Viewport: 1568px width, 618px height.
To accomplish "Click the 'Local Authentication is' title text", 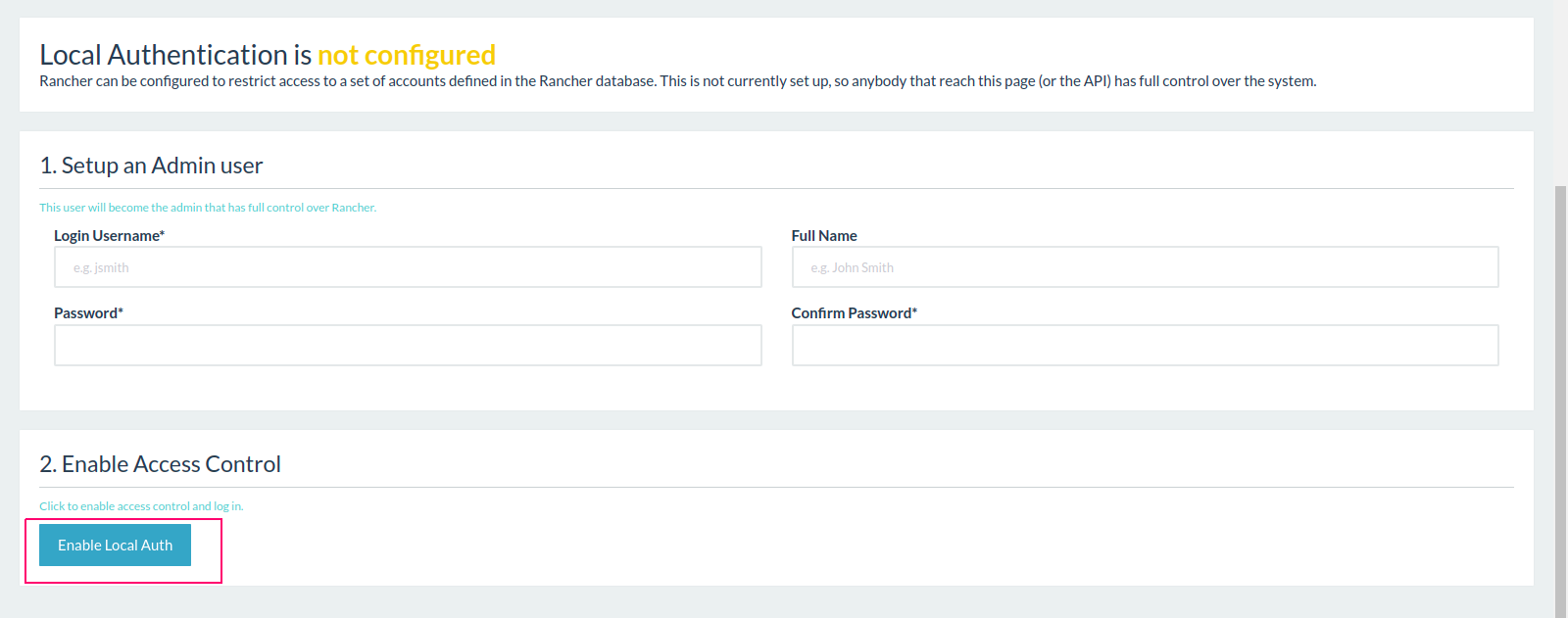I will point(175,55).
